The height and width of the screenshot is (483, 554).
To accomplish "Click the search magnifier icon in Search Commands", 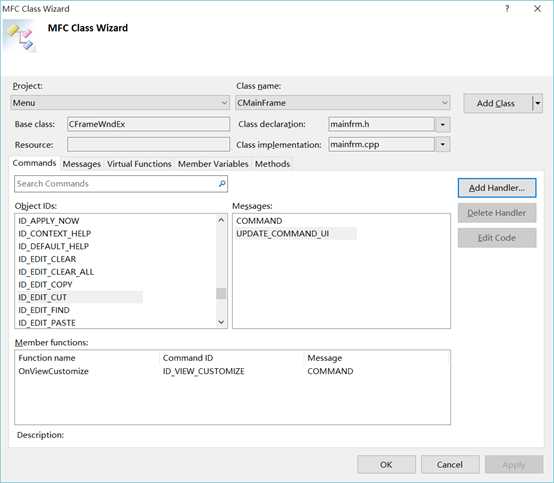I will (x=222, y=184).
